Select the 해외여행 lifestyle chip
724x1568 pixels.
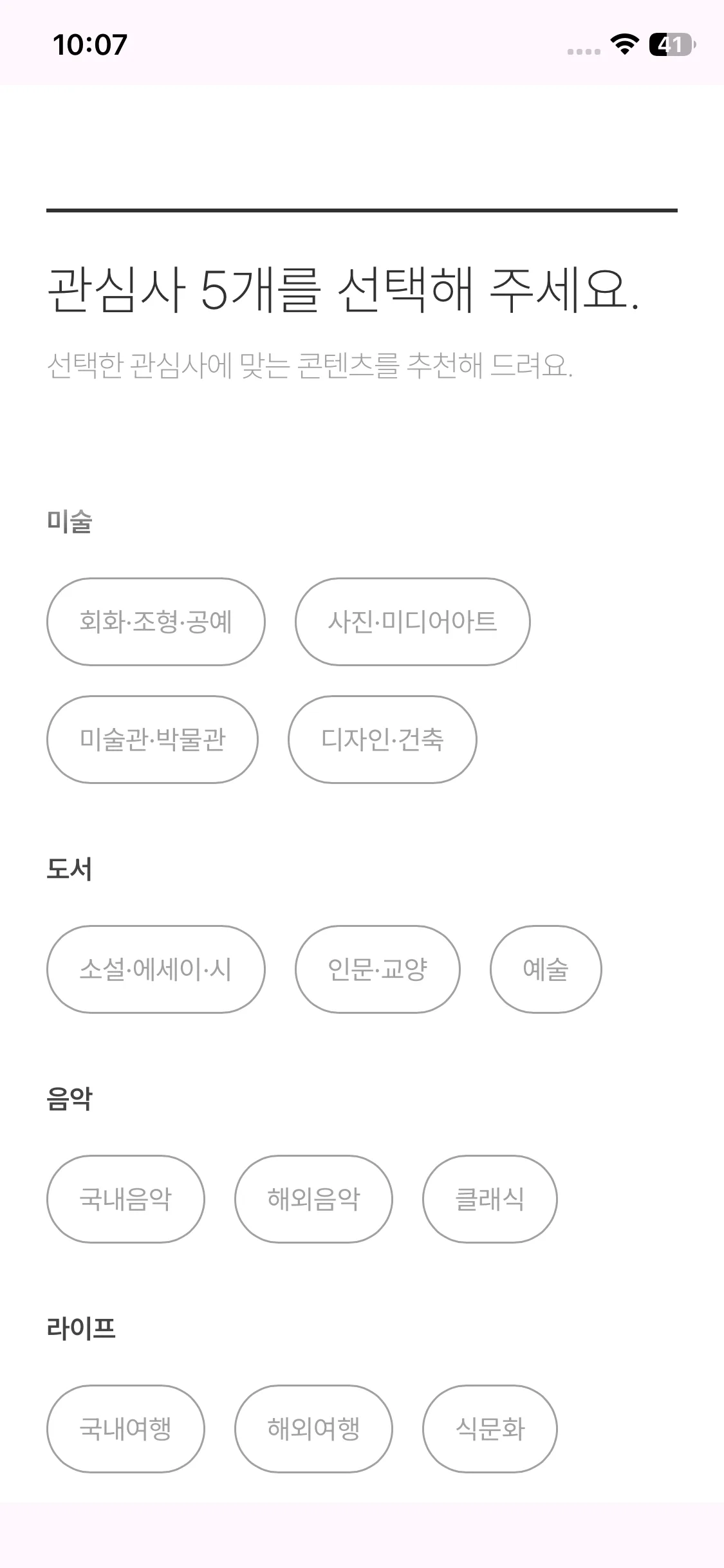[x=313, y=1429]
